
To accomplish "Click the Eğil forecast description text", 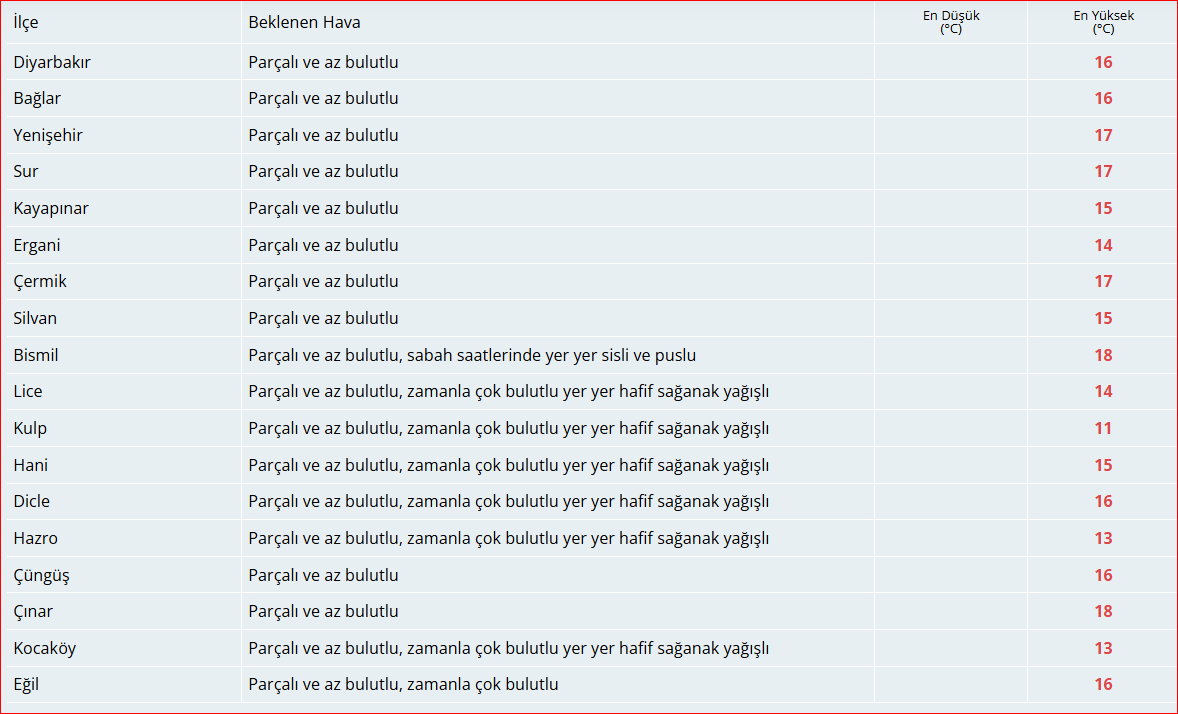I will (403, 684).
